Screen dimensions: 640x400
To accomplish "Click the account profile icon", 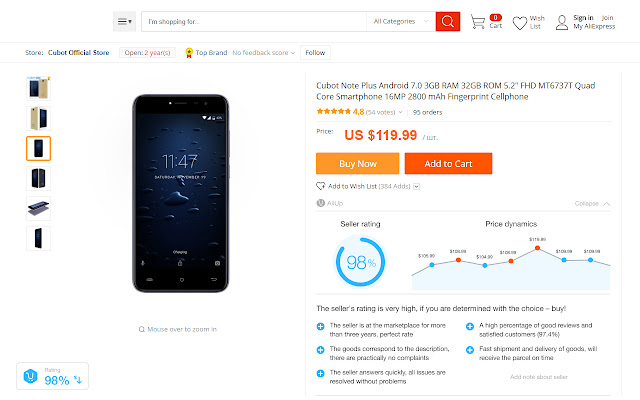I will [x=562, y=22].
